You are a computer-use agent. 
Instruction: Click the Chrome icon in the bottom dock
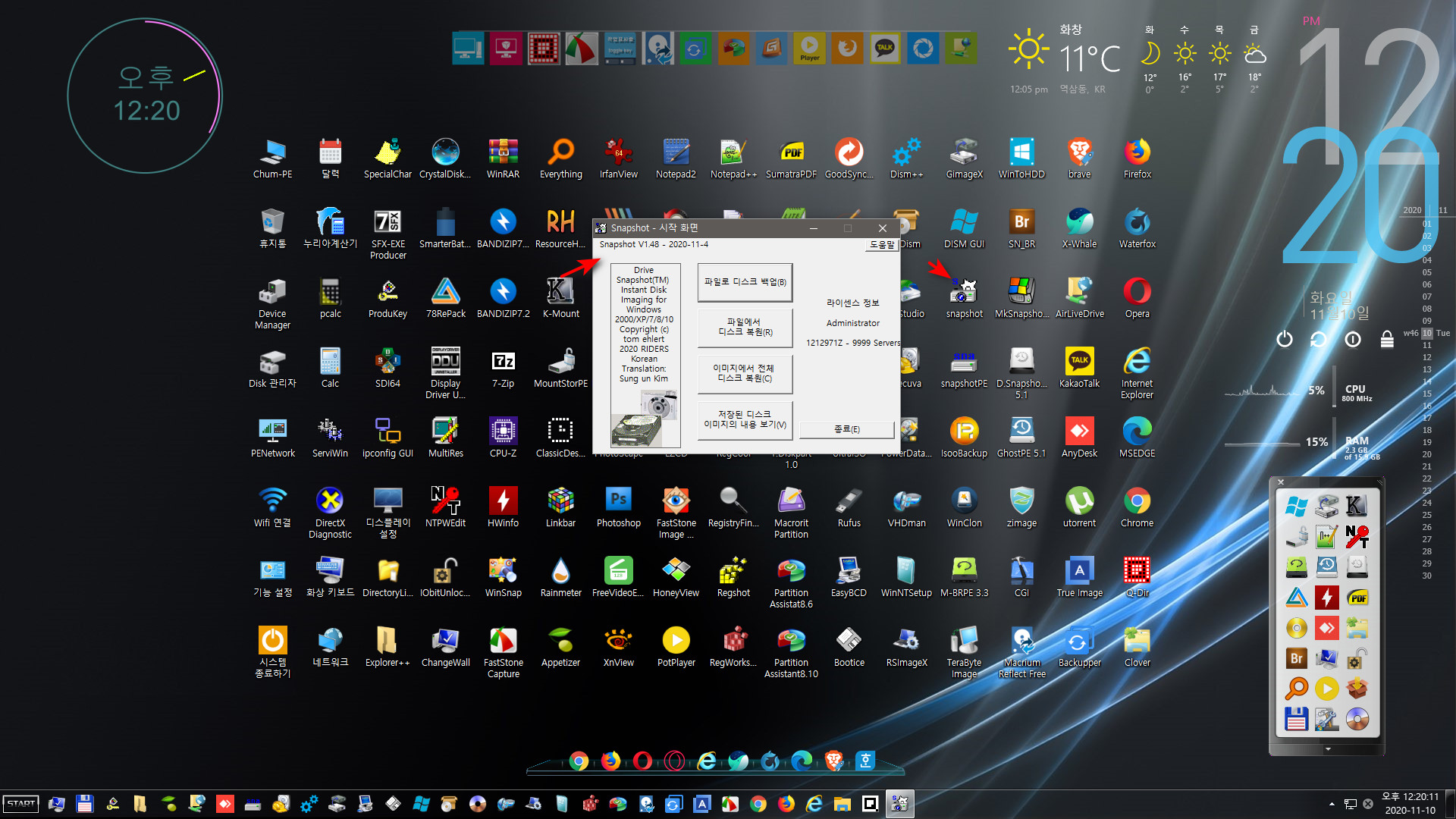(x=579, y=761)
